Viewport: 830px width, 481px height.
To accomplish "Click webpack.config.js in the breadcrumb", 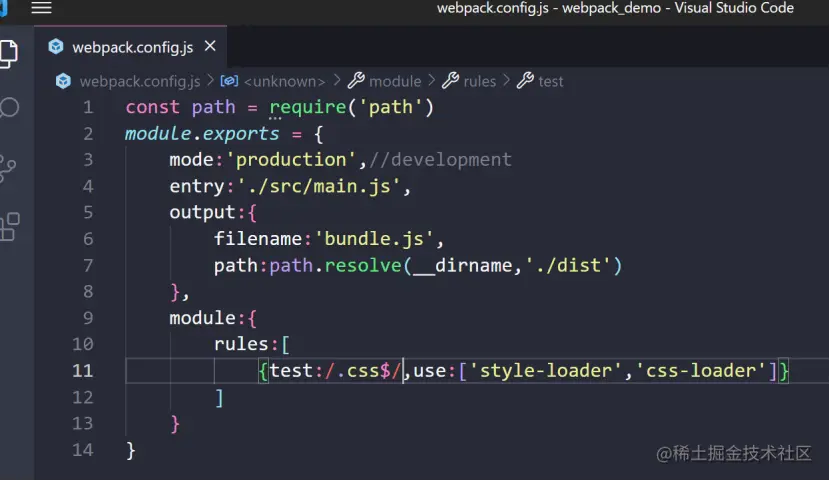I will click(140, 81).
